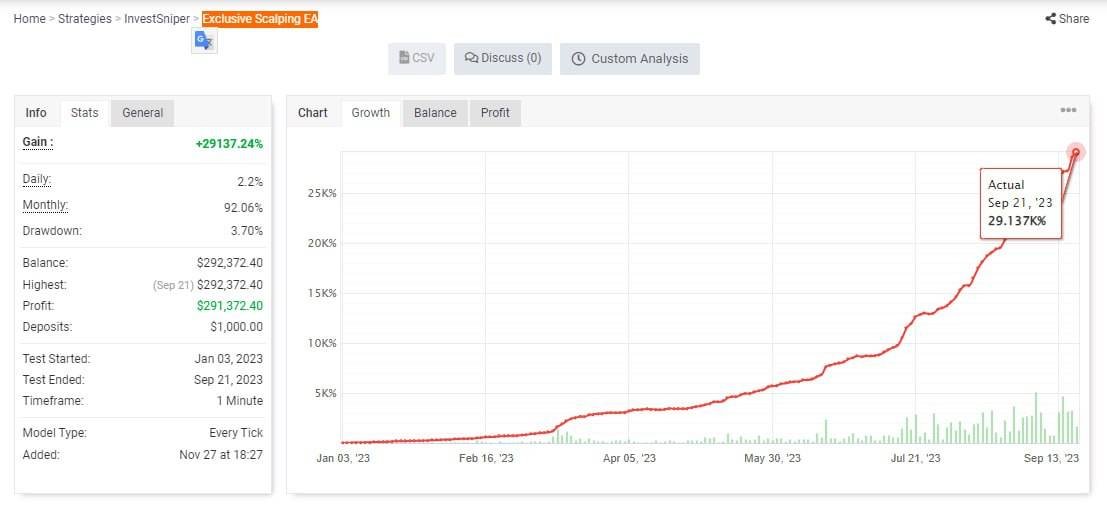
Task: Open the chart options ellipsis menu
Action: click(1068, 111)
